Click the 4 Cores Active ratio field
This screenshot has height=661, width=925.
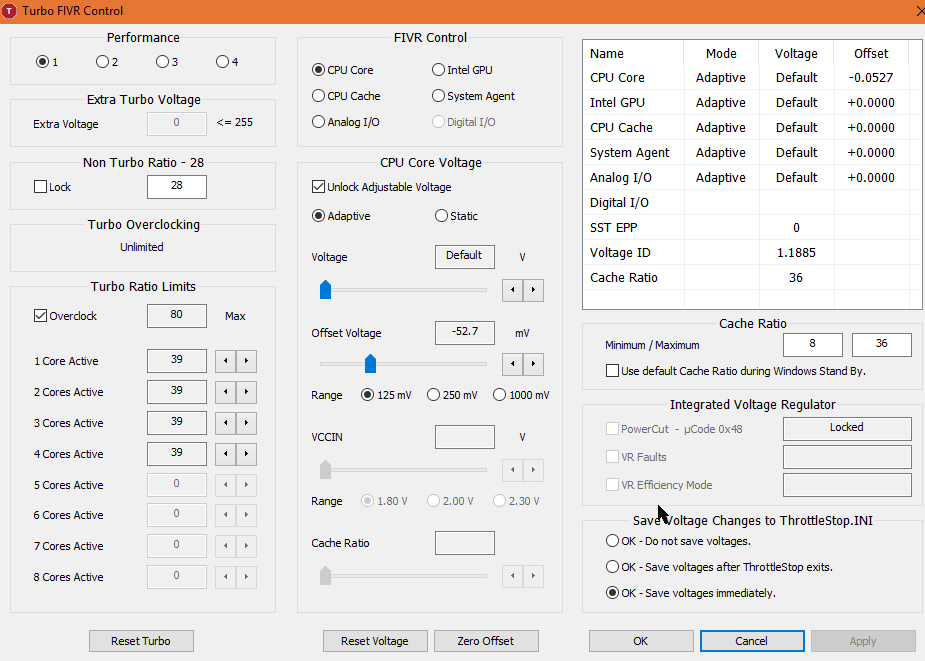(x=177, y=453)
